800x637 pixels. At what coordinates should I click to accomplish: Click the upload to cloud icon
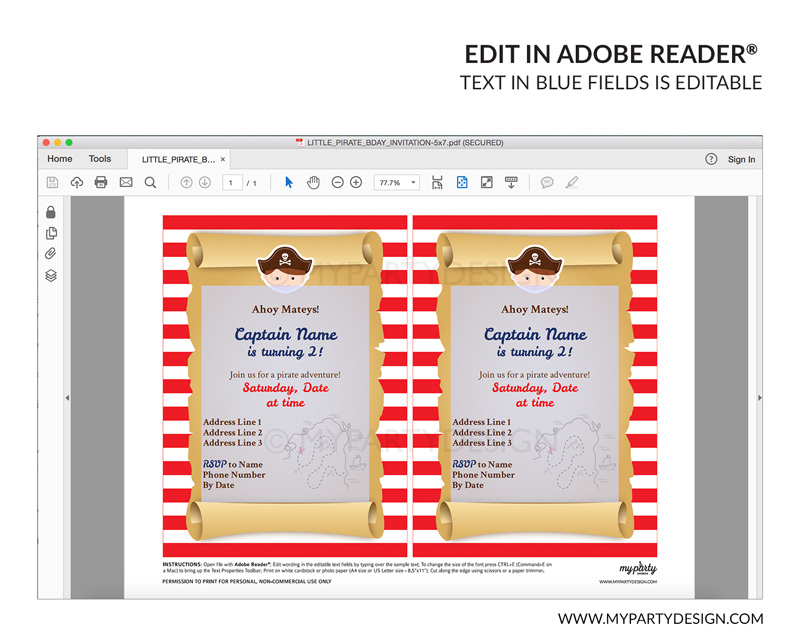coord(77,183)
